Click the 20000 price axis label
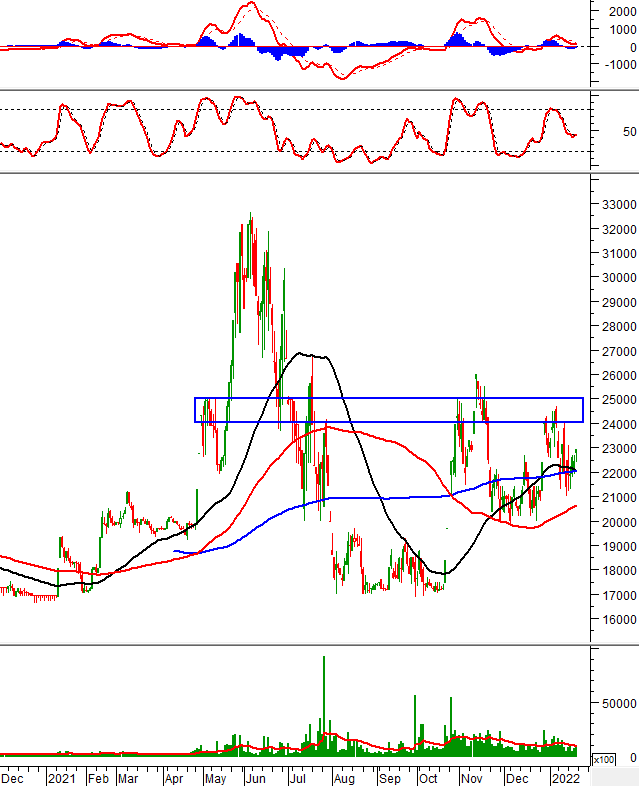This screenshot has height=786, width=639. [619, 522]
